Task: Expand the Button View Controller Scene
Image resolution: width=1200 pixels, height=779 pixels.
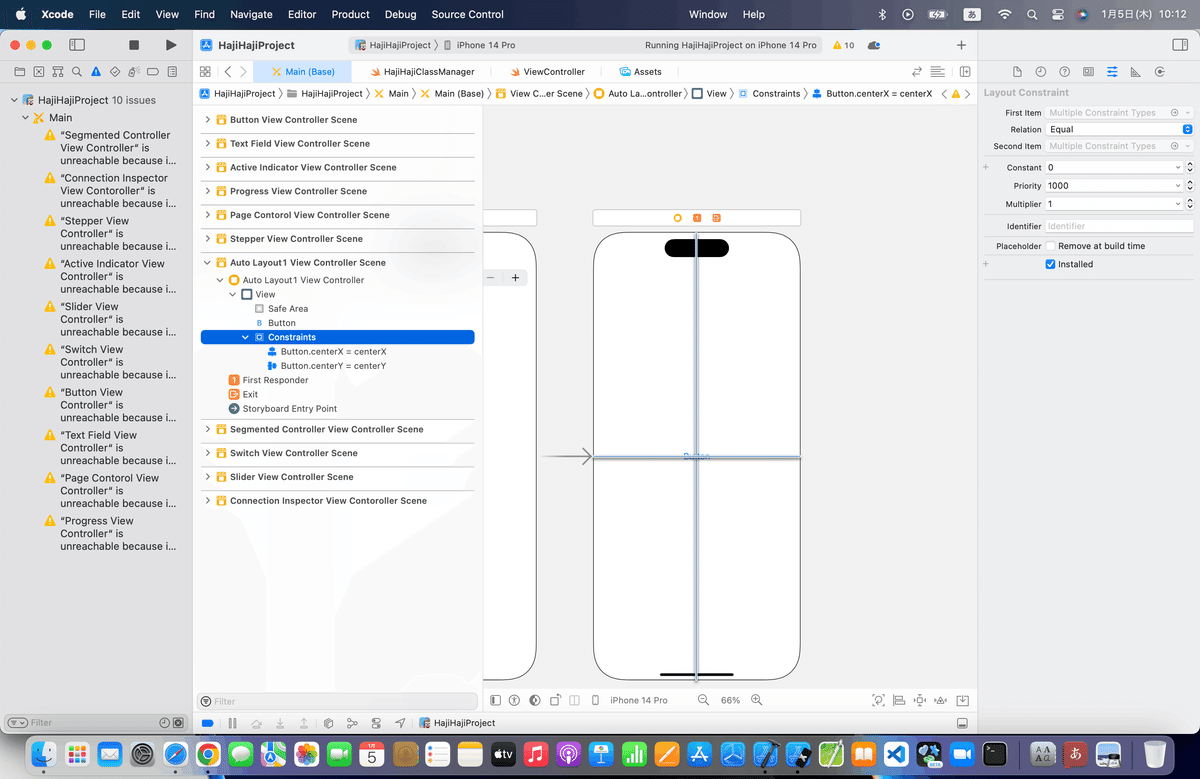Action: (208, 120)
